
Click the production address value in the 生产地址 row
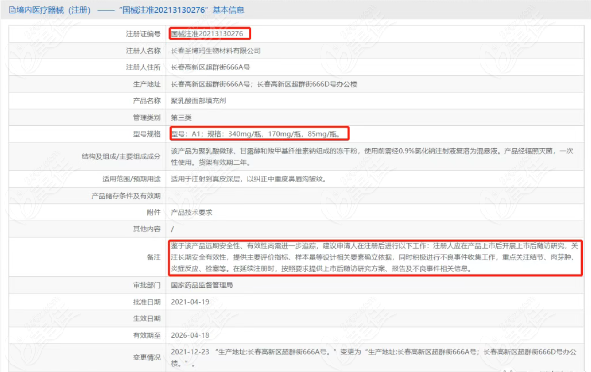click(264, 84)
